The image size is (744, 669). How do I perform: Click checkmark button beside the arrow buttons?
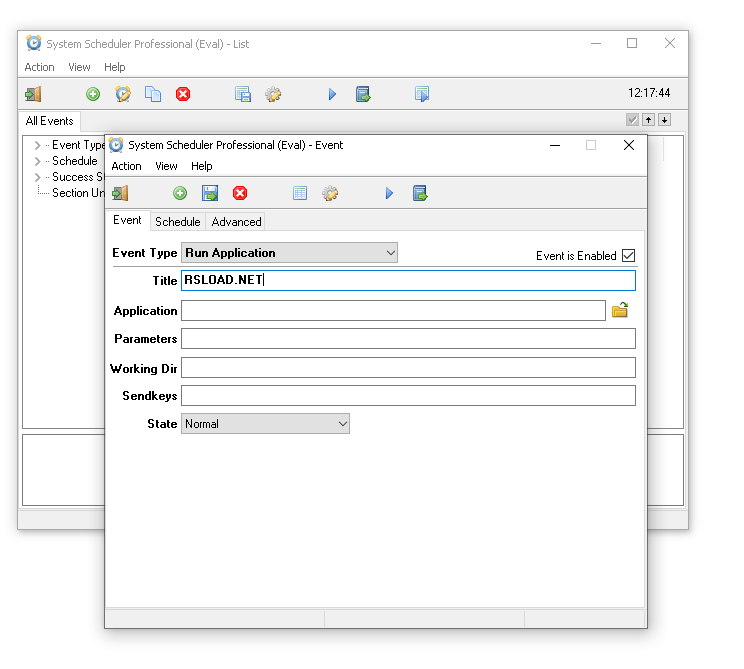(632, 120)
